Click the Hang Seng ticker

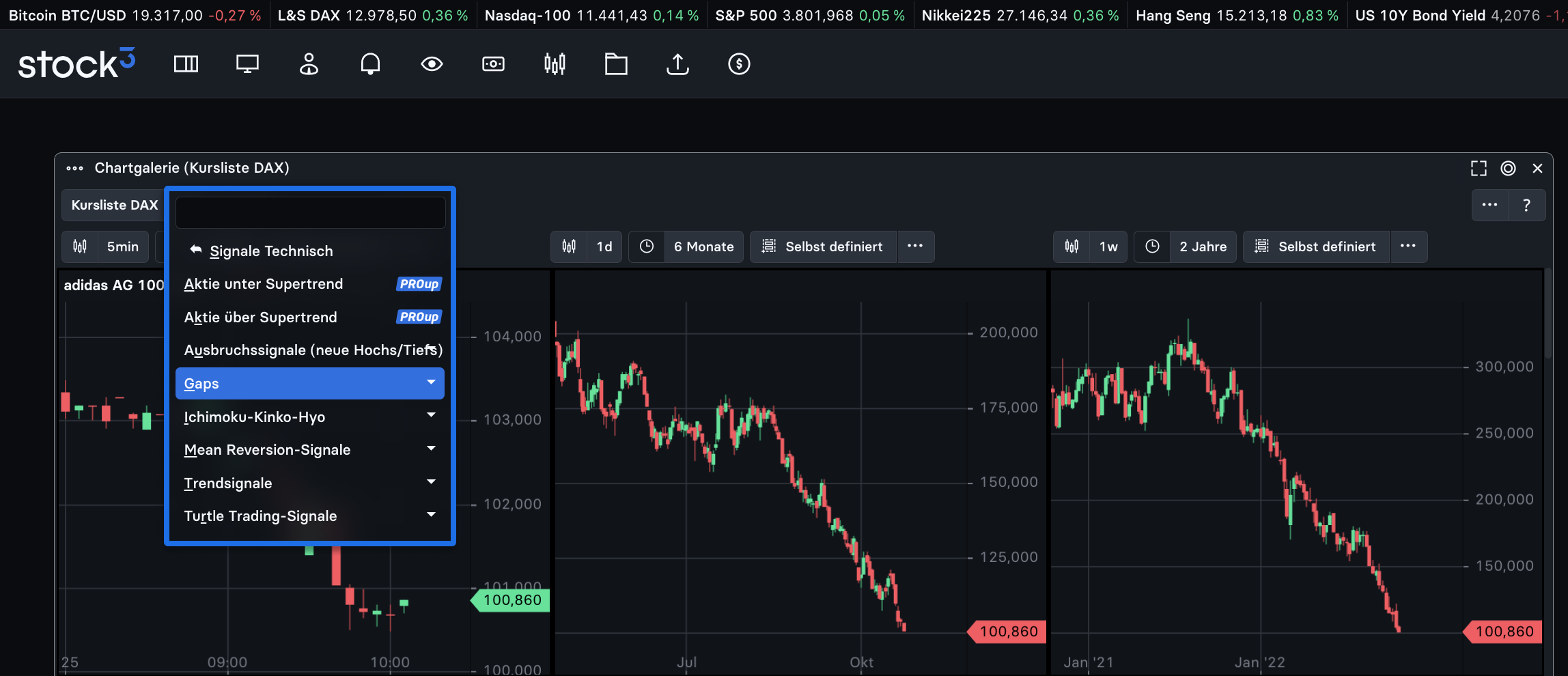coord(1237,15)
